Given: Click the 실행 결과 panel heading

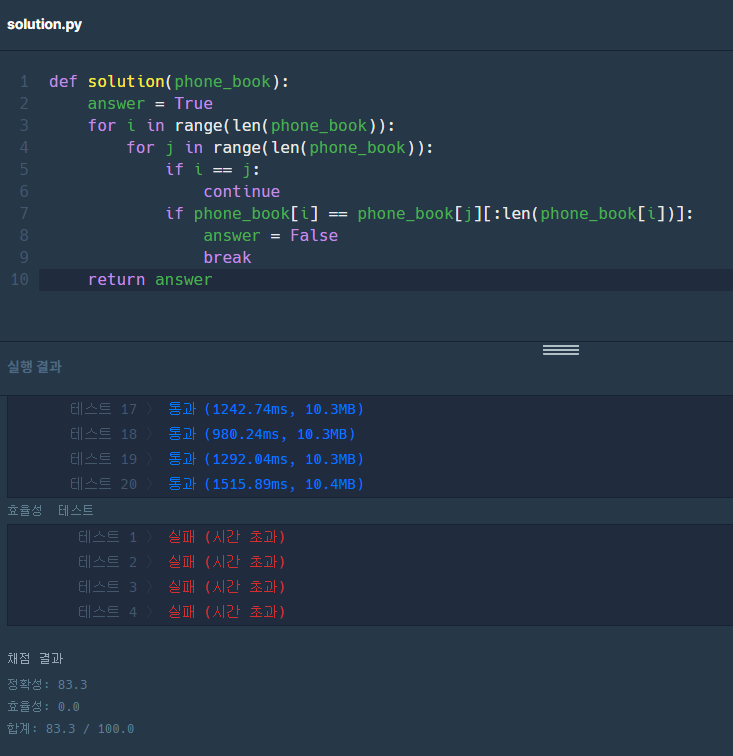Looking at the screenshot, I should click(x=34, y=366).
